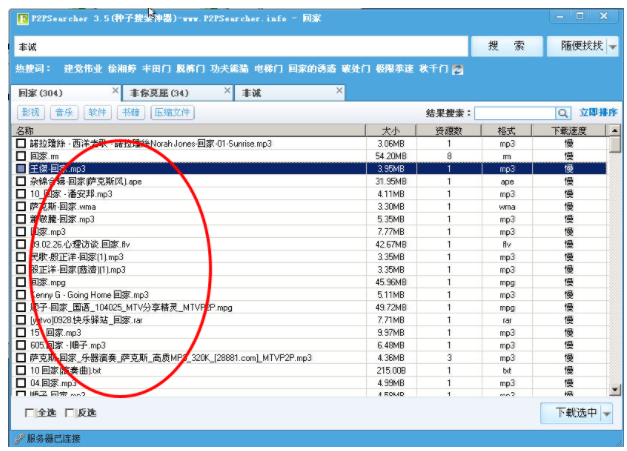Tick the 反选 invert selection checkbox
Image resolution: width=627 pixels, height=451 pixels.
(x=69, y=412)
